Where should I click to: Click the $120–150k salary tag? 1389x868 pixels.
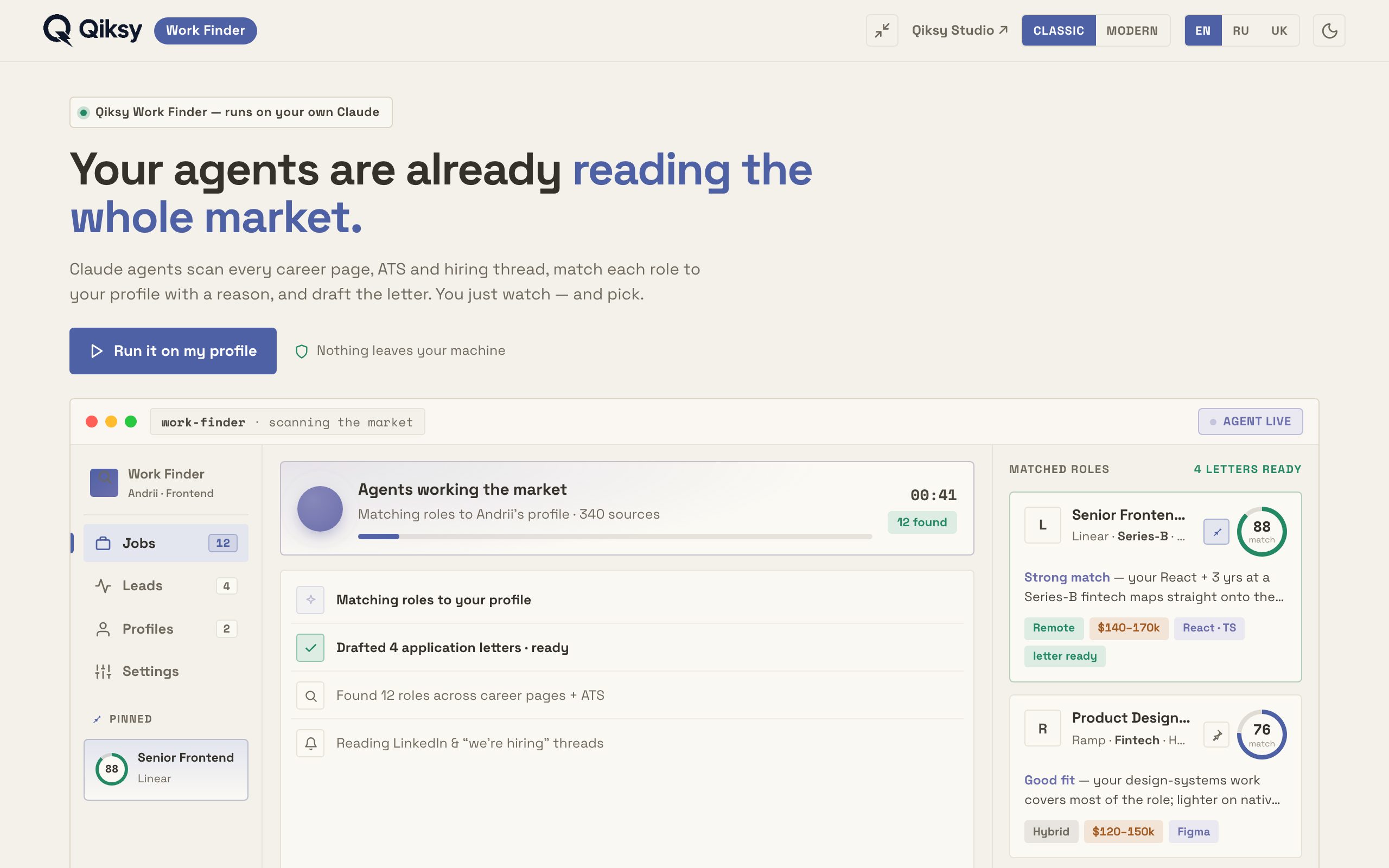[x=1123, y=832]
